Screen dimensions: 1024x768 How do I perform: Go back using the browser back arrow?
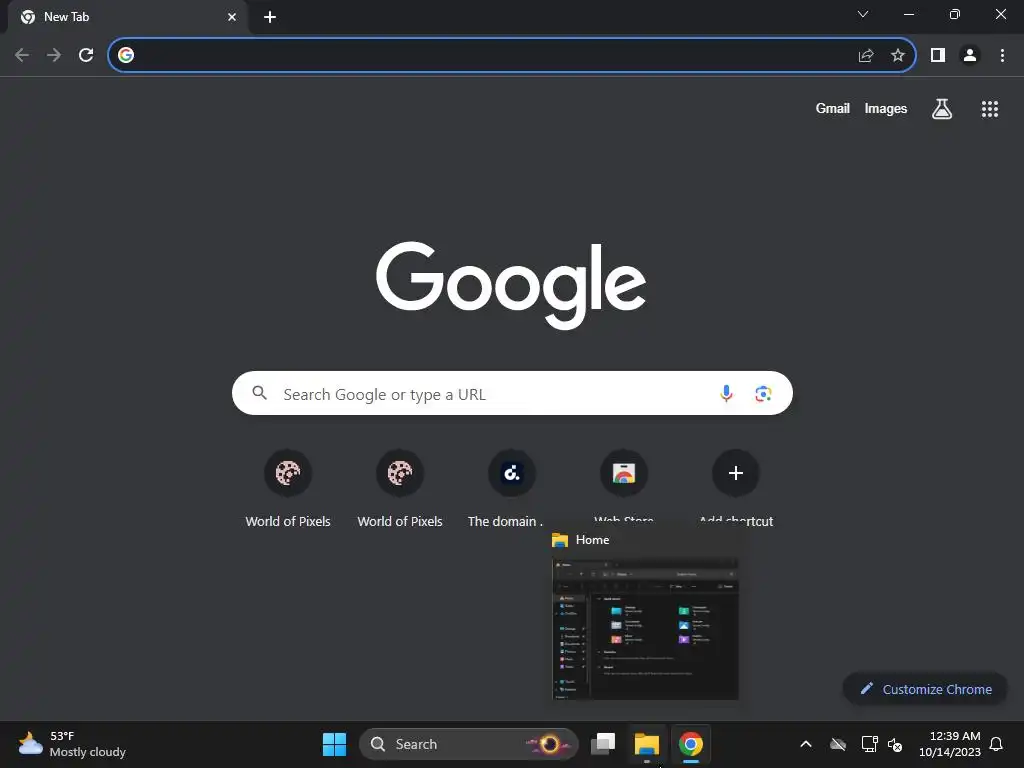click(x=22, y=55)
